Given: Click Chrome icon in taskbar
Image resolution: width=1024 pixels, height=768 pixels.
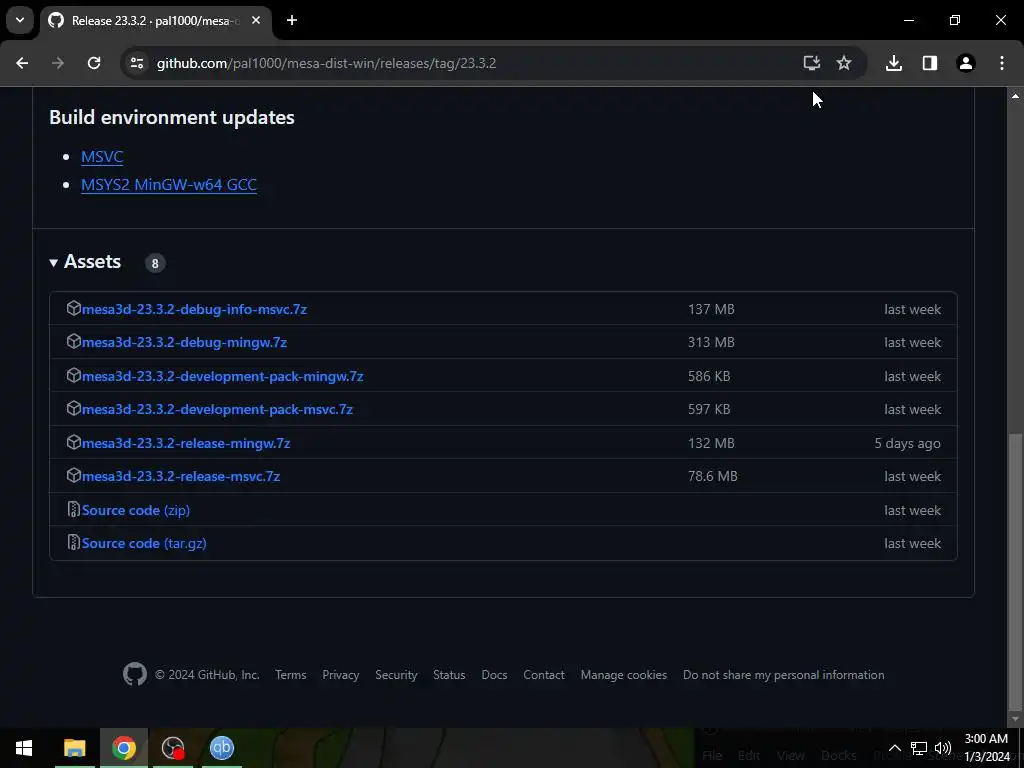Looking at the screenshot, I should (x=123, y=748).
